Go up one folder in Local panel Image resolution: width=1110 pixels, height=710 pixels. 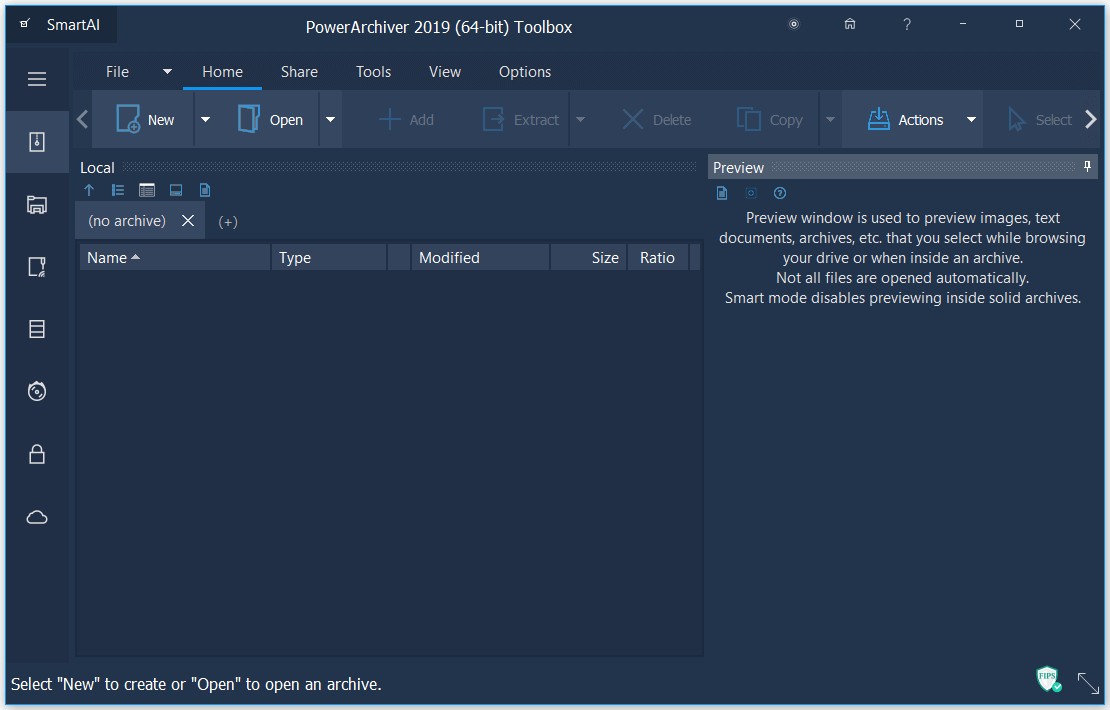click(89, 190)
